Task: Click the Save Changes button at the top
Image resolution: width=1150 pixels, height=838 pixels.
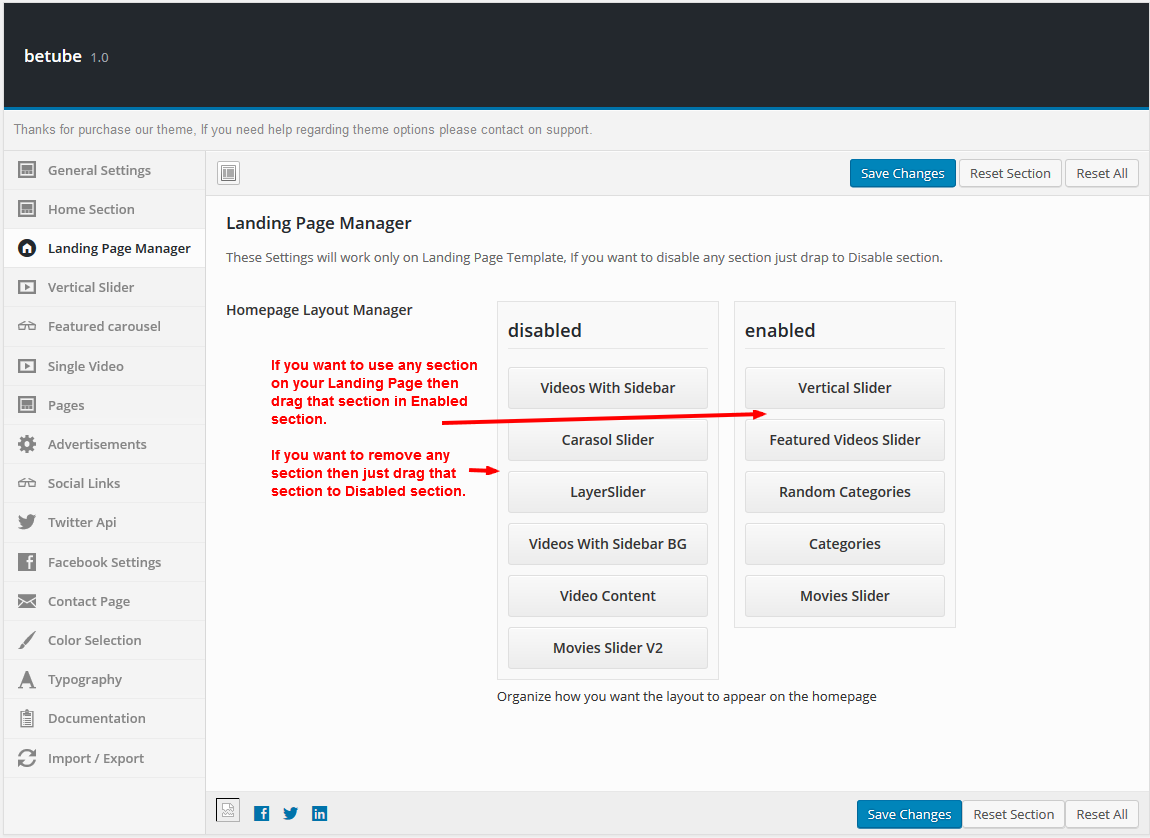Action: point(902,172)
